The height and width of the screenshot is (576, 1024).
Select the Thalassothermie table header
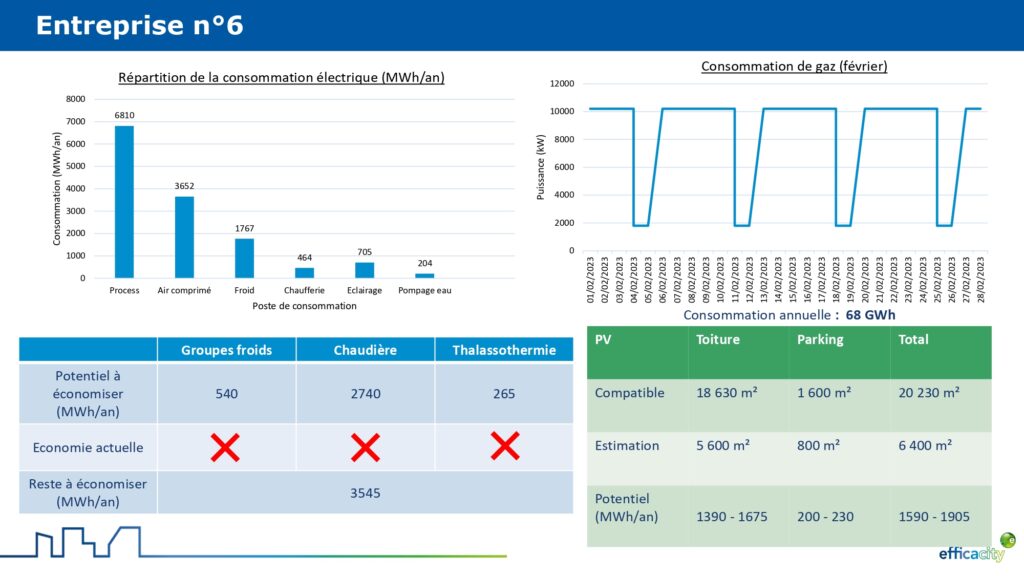tap(503, 350)
